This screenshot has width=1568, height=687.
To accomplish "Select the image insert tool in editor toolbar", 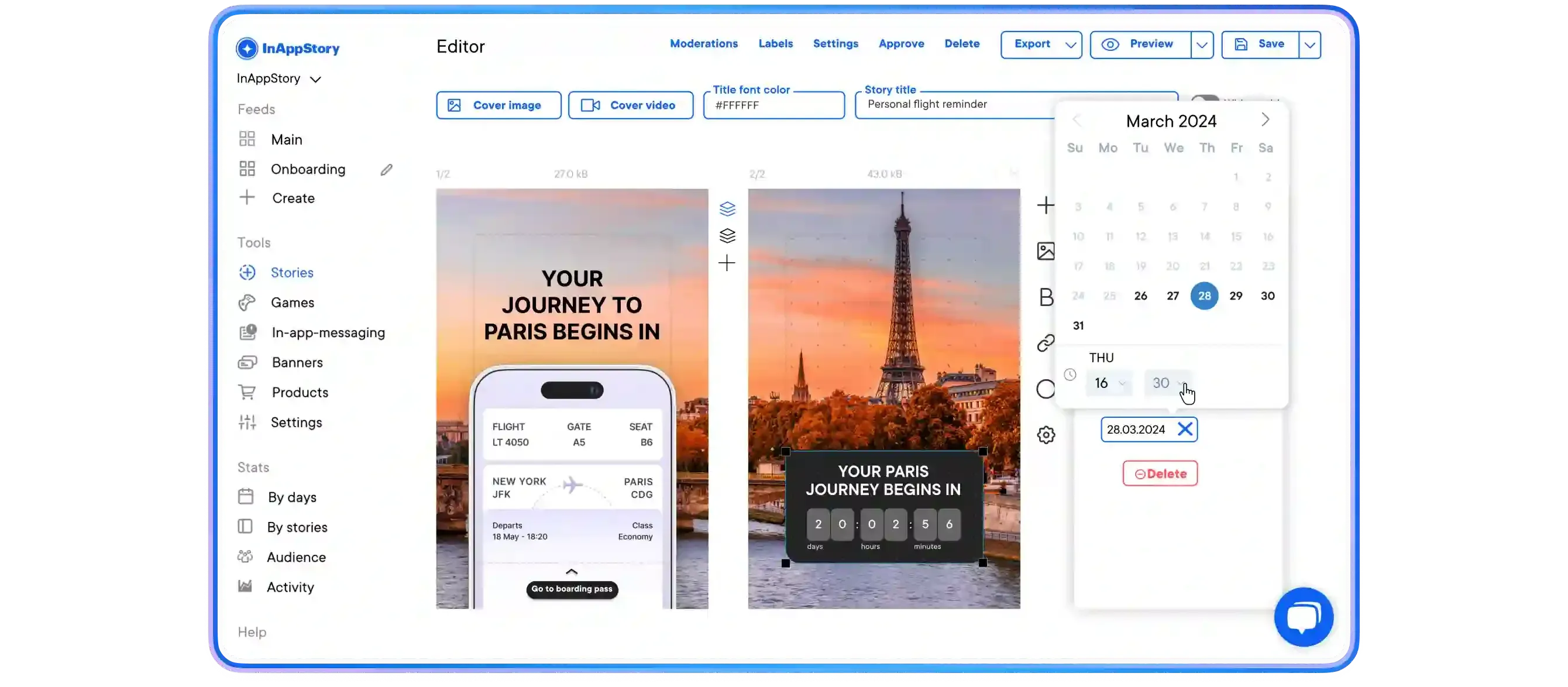I will pyautogui.click(x=1046, y=250).
